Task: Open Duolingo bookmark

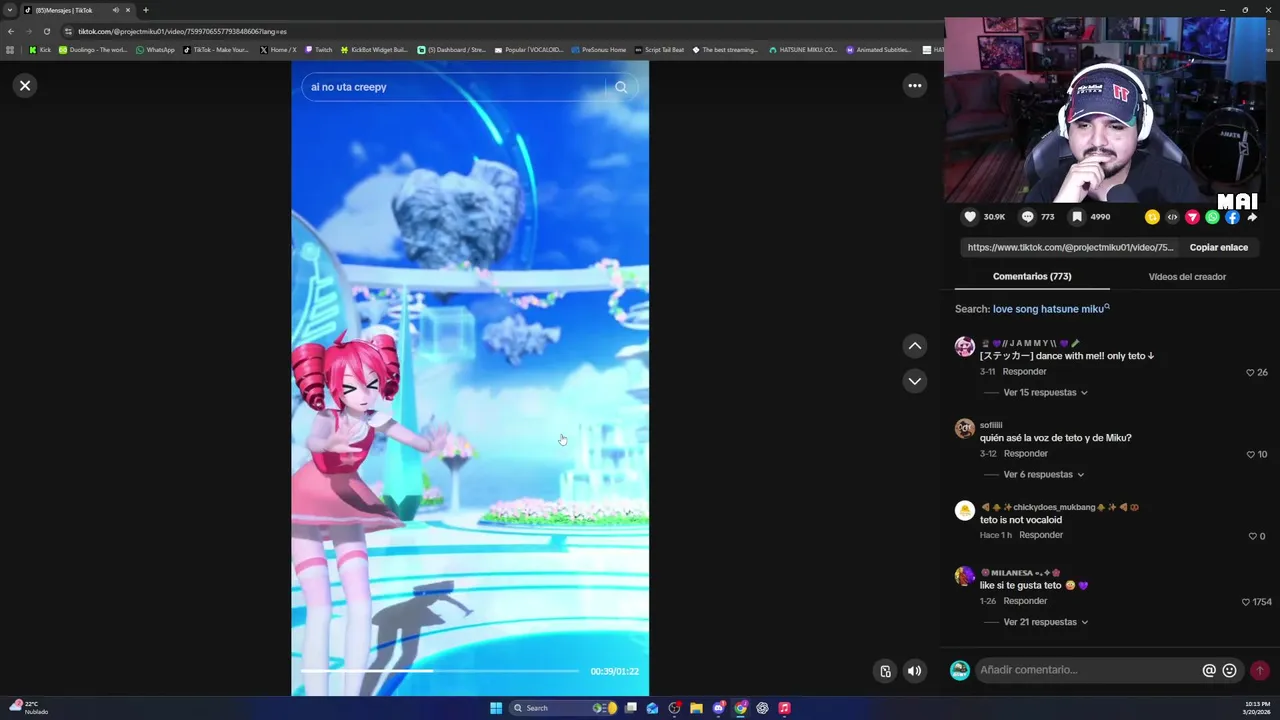Action: click(x=93, y=49)
